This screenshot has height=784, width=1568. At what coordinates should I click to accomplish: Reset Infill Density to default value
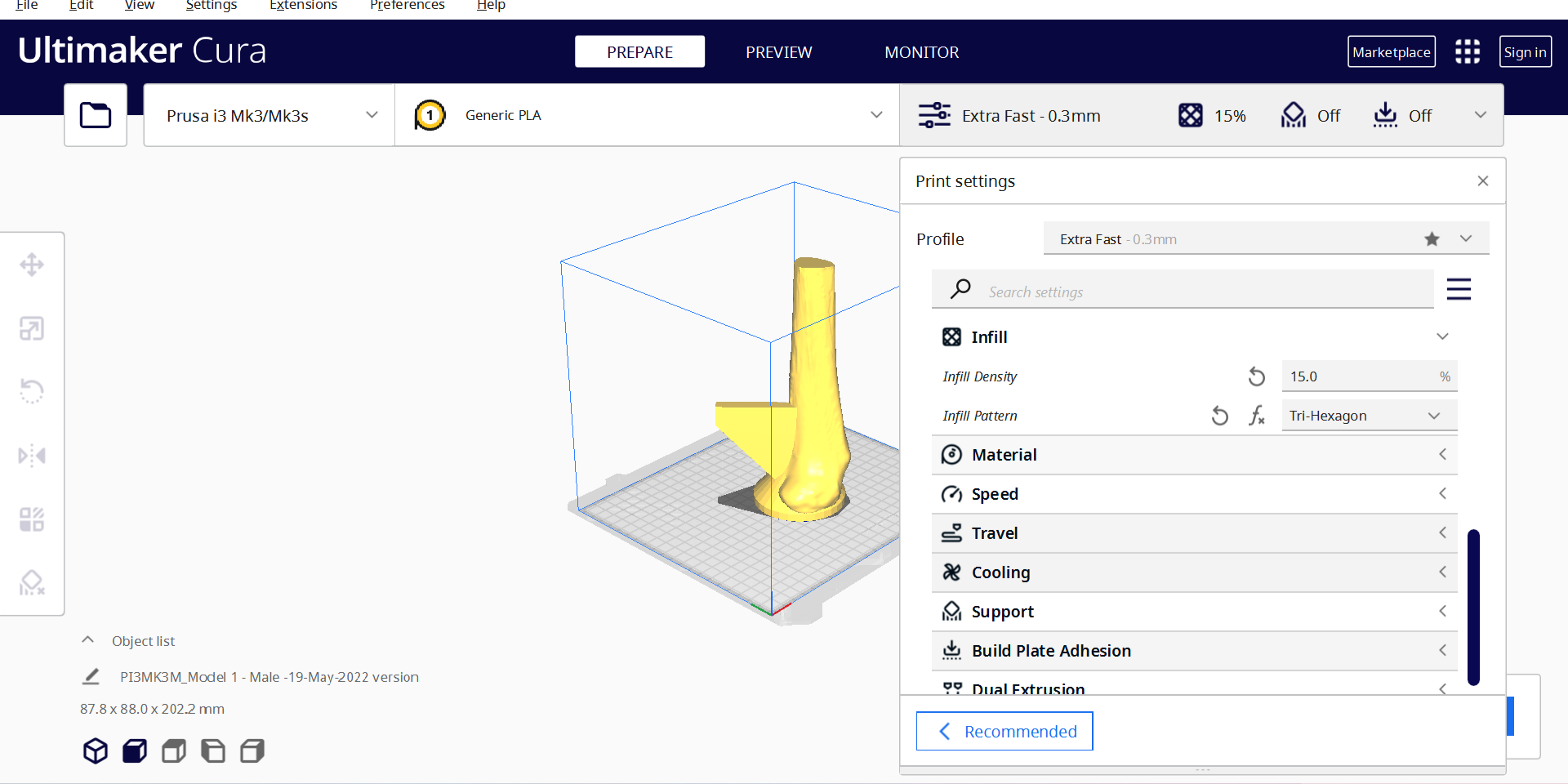[1256, 376]
